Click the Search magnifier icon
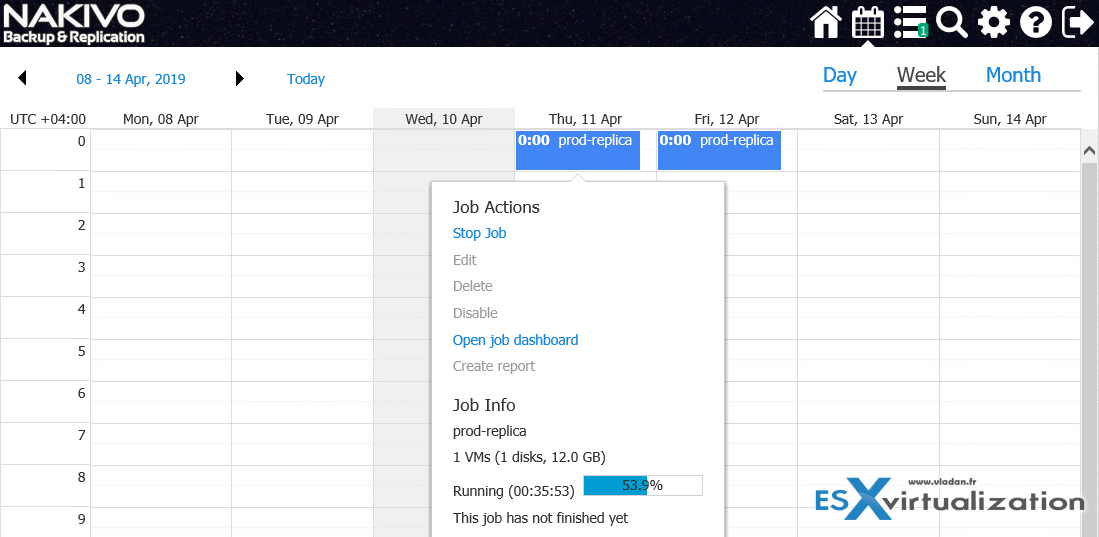The image size is (1099, 537). pyautogui.click(x=952, y=22)
